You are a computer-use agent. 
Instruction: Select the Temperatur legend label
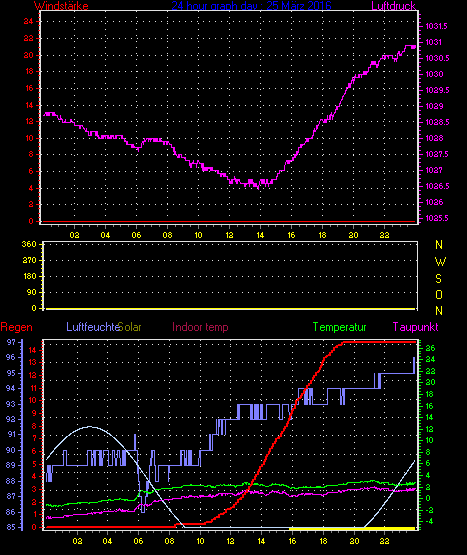340,327
